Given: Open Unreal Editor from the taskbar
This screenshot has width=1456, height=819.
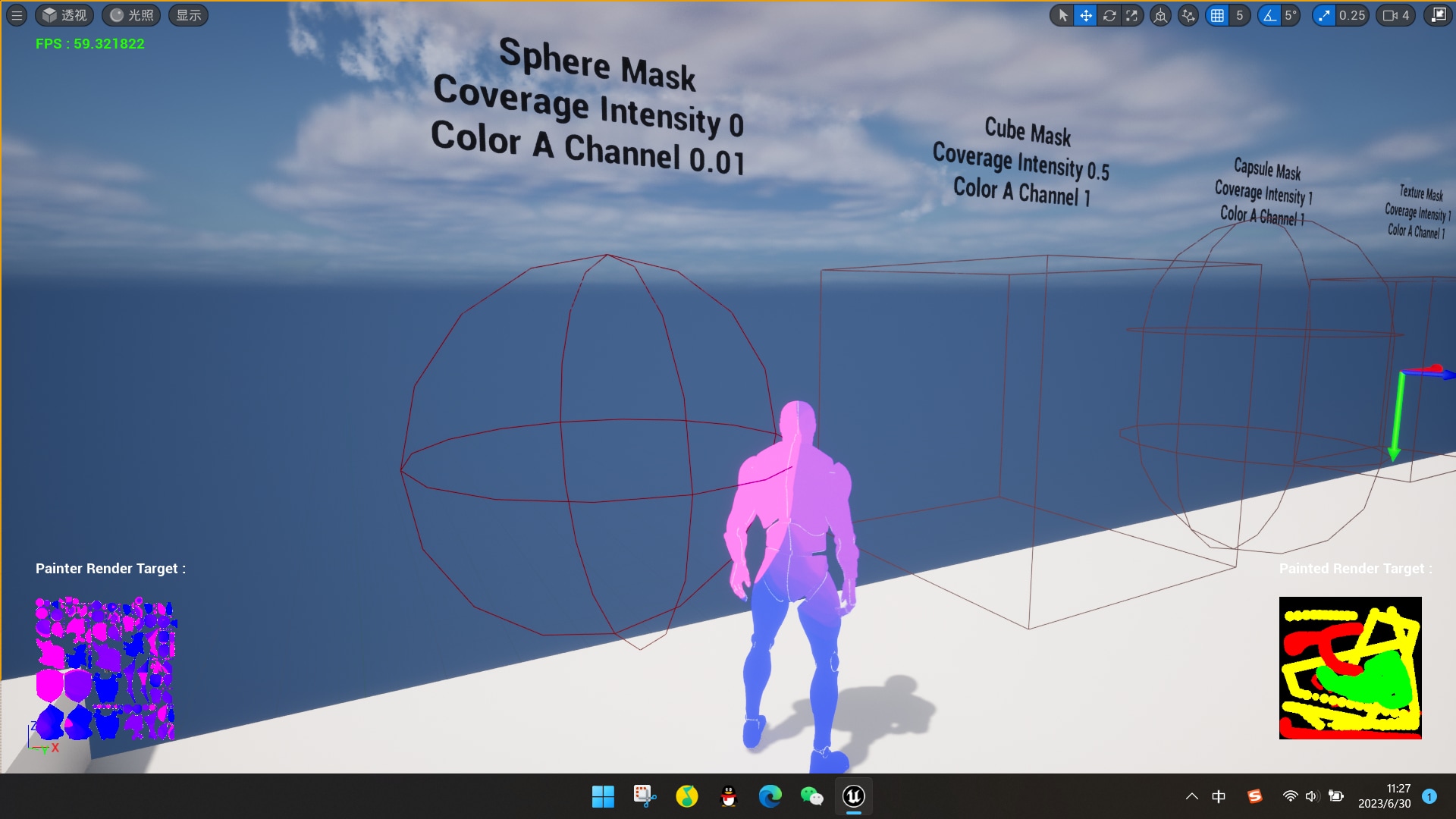Looking at the screenshot, I should coord(854,797).
